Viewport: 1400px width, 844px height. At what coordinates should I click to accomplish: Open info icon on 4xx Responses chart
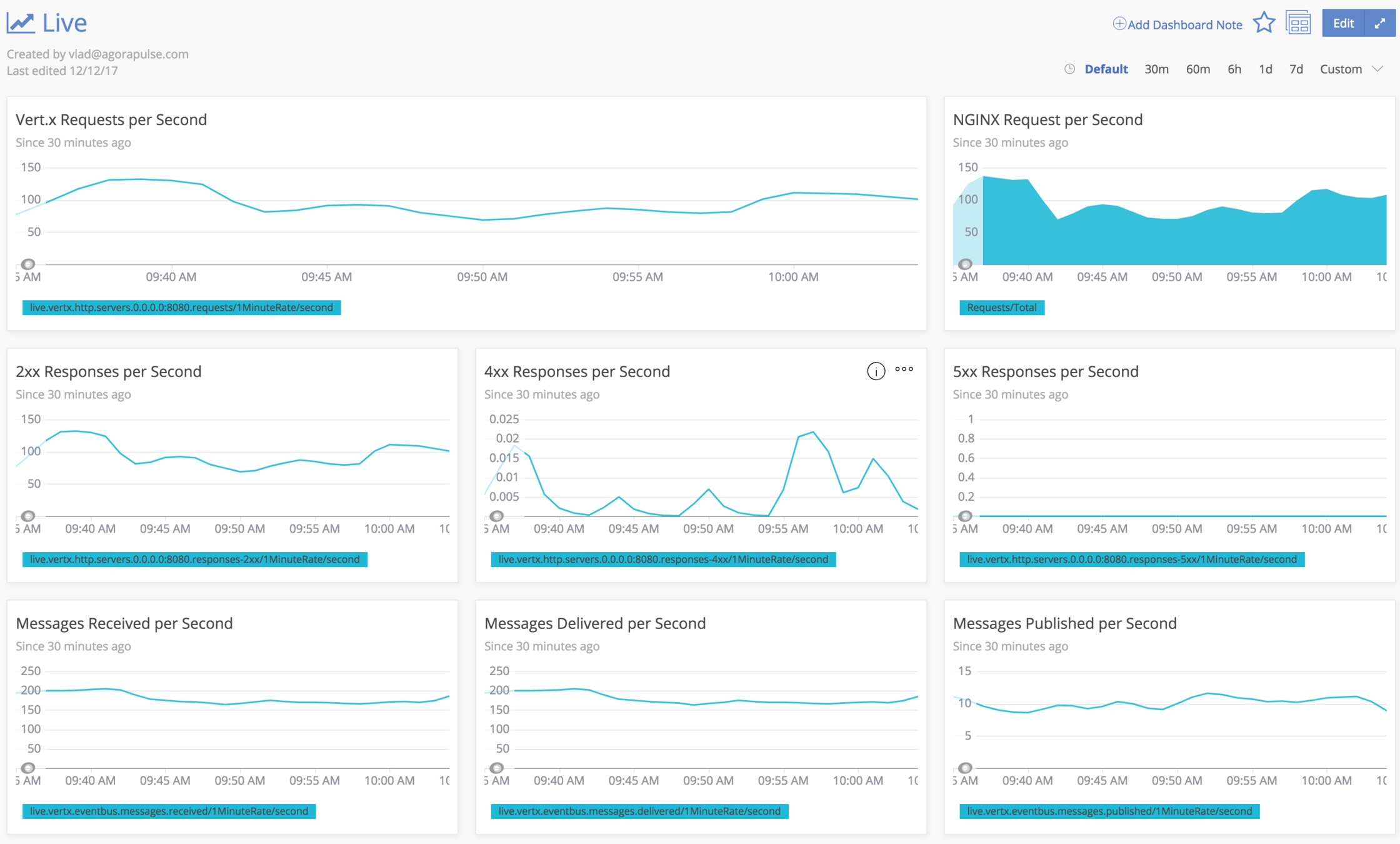click(x=876, y=371)
